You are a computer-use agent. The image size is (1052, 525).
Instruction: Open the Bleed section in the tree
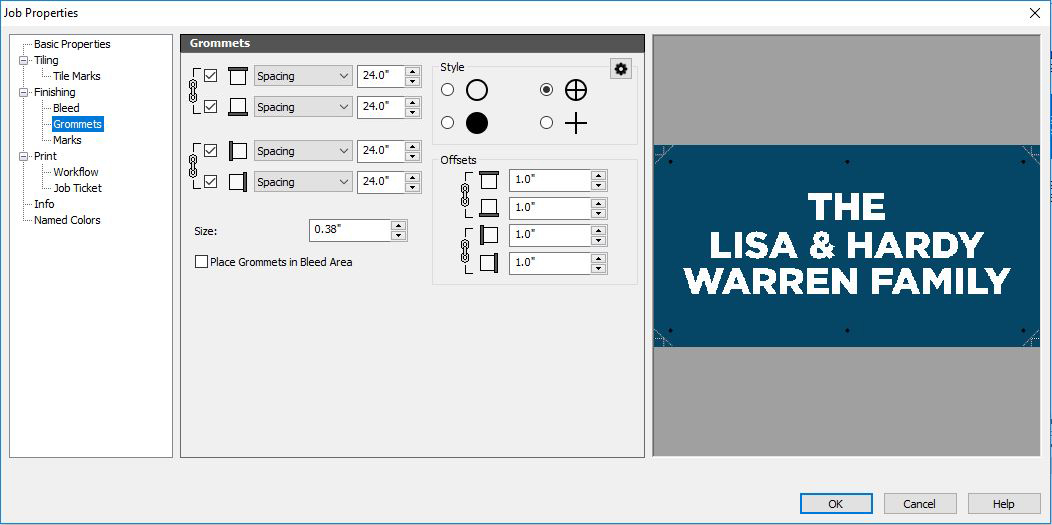pos(66,108)
